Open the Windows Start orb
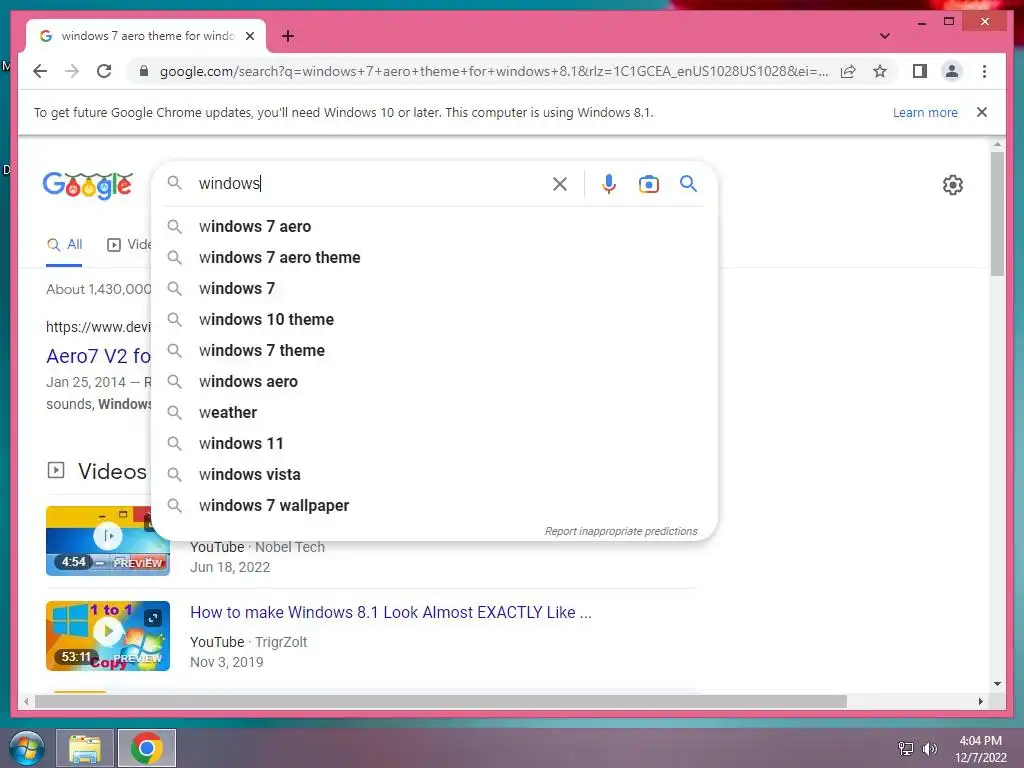Screen dimensions: 1024x768 27,748
